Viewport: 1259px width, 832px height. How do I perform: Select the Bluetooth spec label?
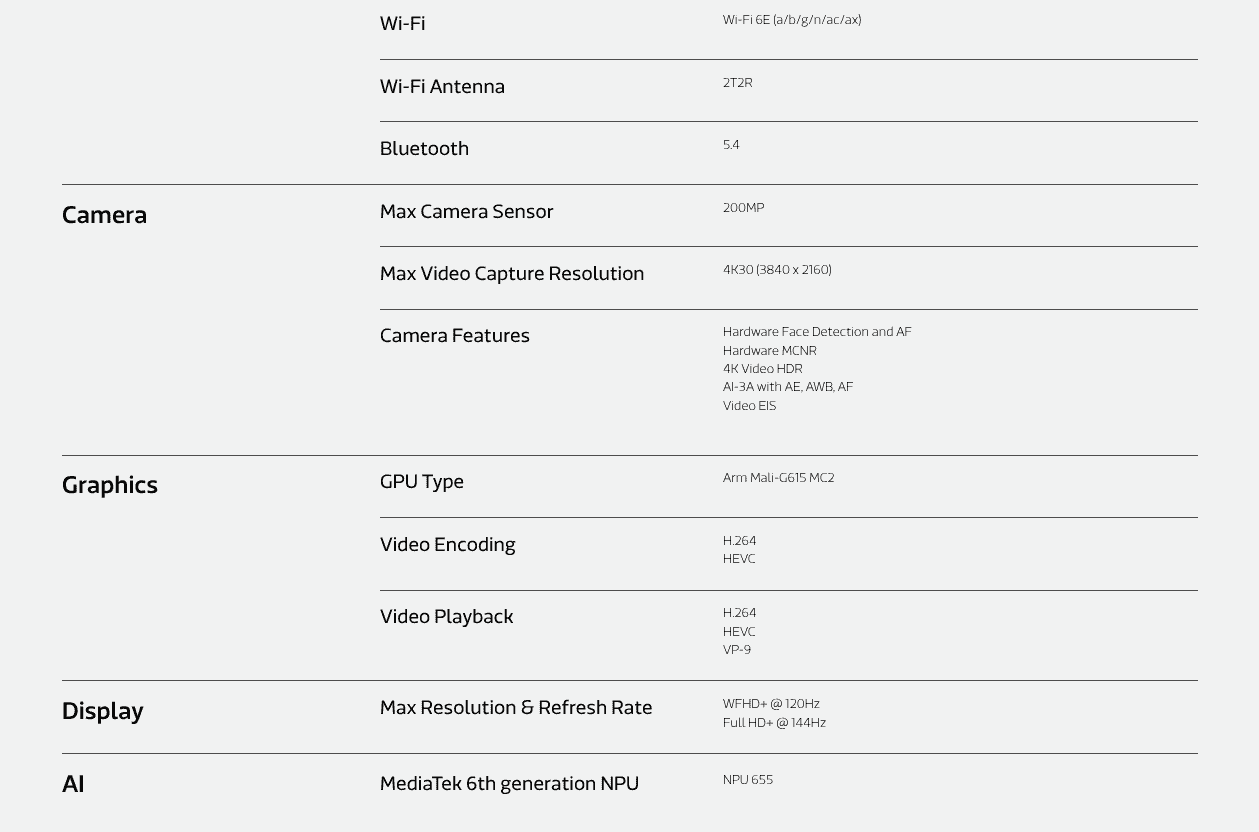pyautogui.click(x=424, y=148)
